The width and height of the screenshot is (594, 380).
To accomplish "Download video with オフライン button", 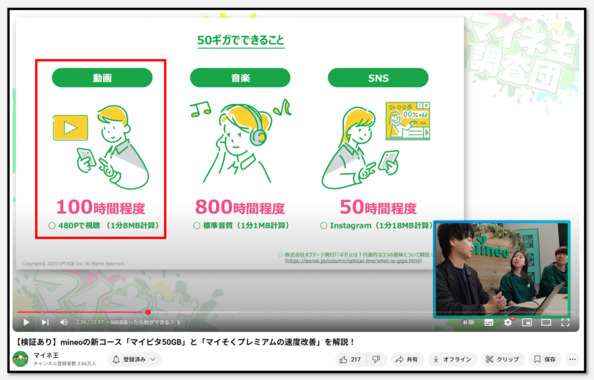I will (452, 360).
